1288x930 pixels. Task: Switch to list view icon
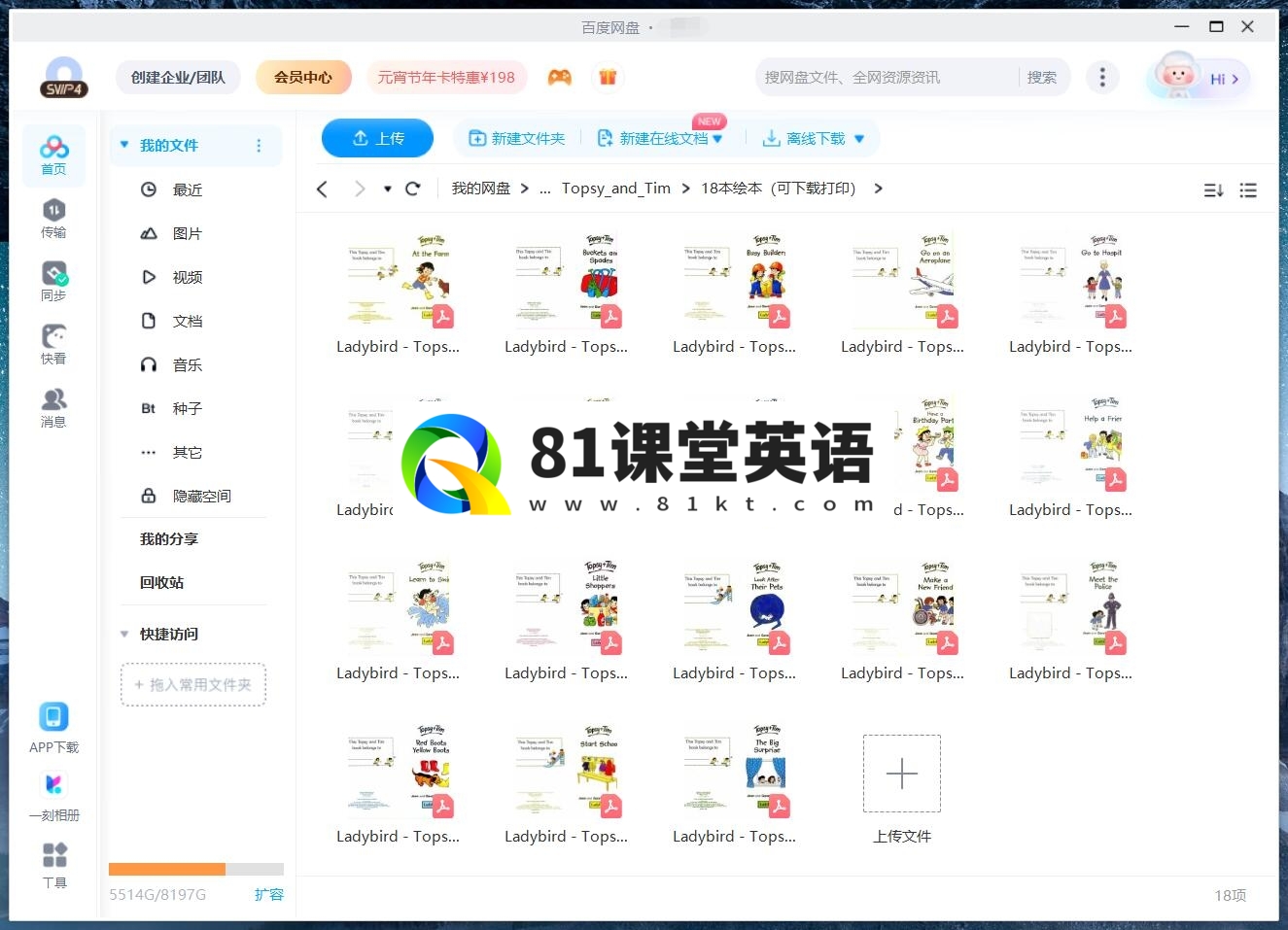point(1248,190)
